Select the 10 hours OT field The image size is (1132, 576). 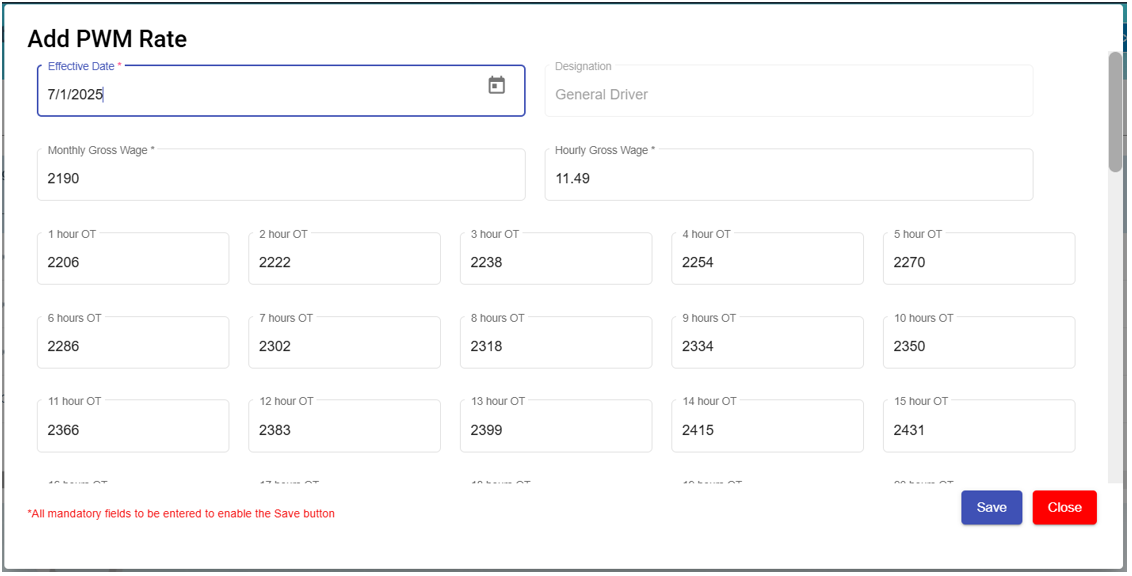979,346
